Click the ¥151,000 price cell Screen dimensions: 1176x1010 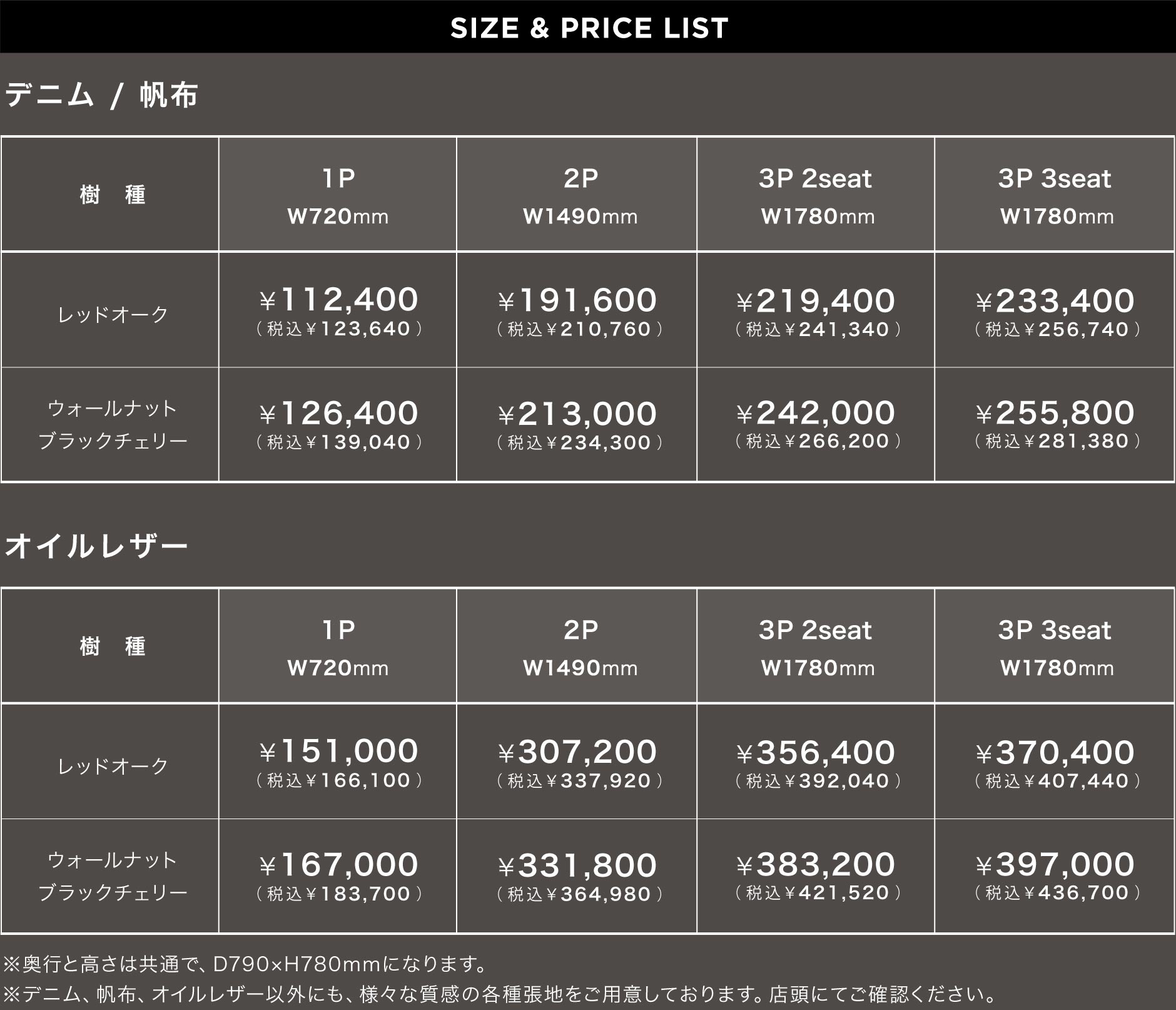pyautogui.click(x=338, y=762)
